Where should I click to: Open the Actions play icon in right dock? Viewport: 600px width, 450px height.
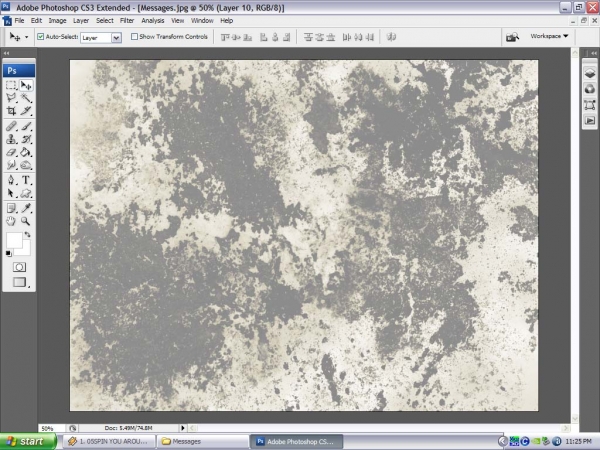pos(590,121)
